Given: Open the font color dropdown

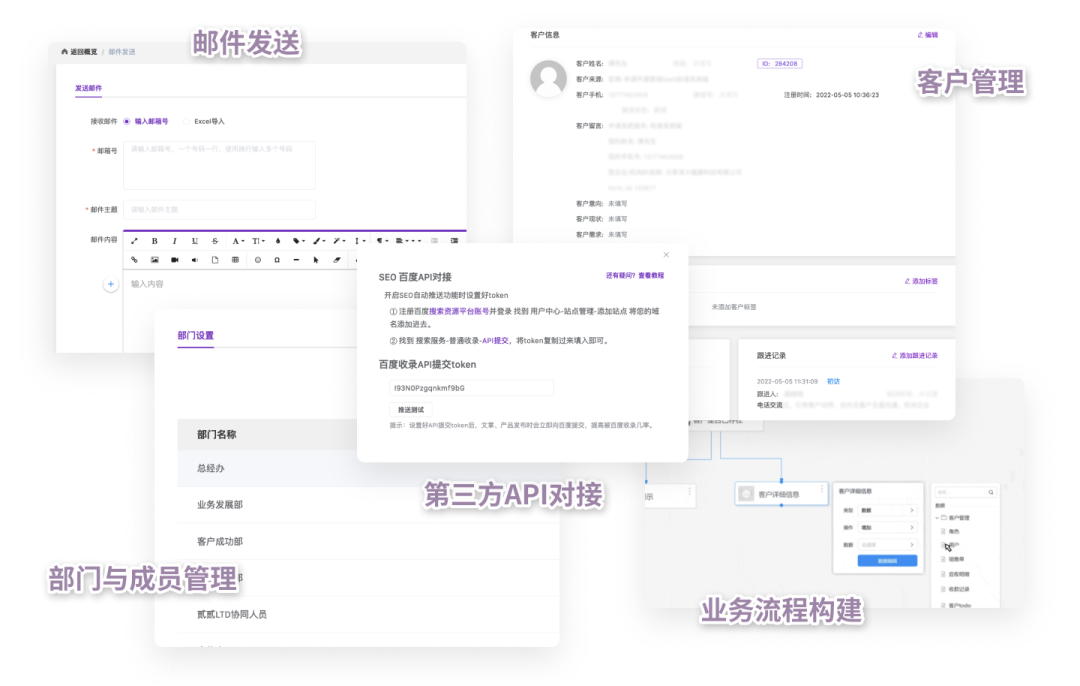Looking at the screenshot, I should [238, 241].
